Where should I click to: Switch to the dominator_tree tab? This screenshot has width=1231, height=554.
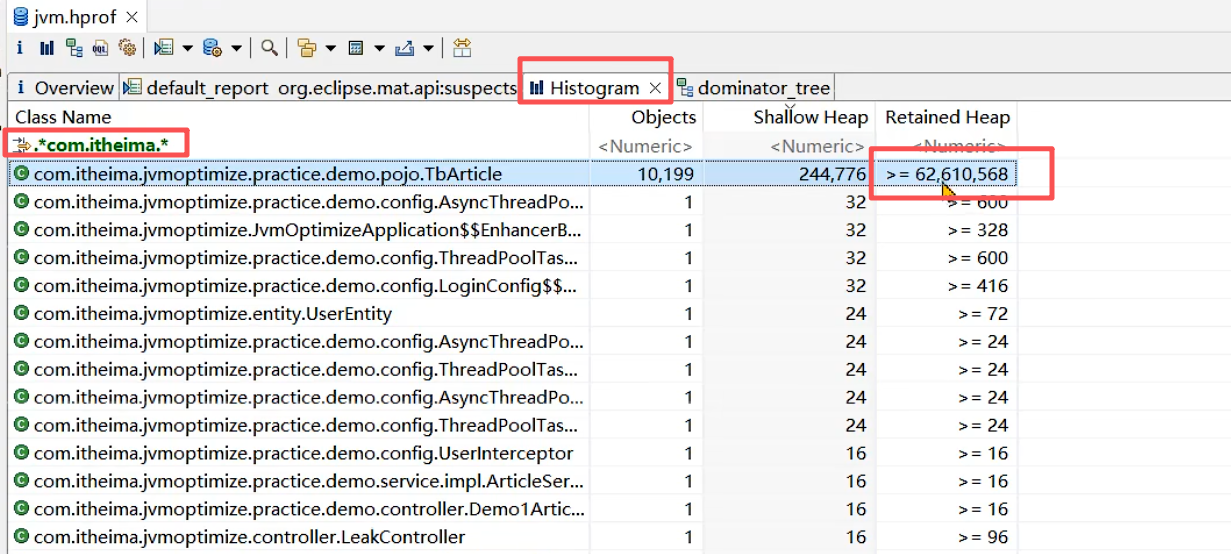[x=754, y=88]
